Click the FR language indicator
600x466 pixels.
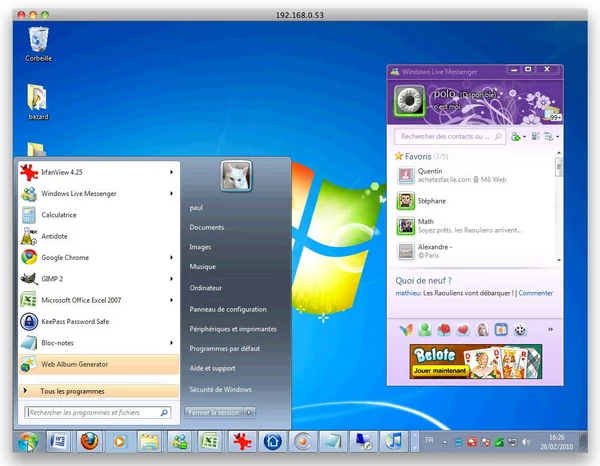coord(429,440)
